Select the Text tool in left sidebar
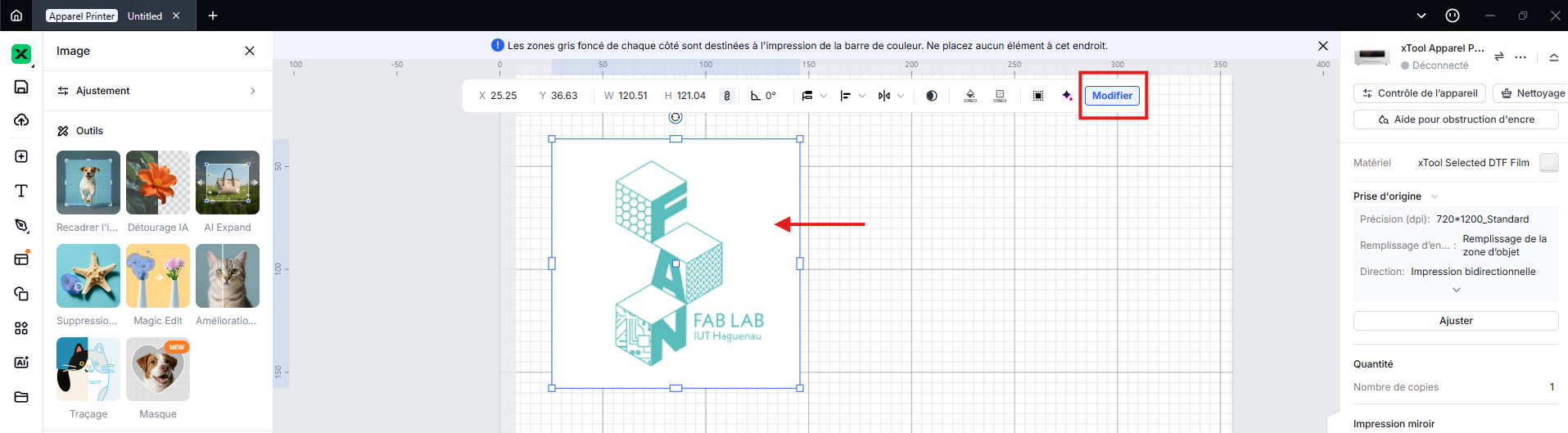1568x433 pixels. pos(21,191)
